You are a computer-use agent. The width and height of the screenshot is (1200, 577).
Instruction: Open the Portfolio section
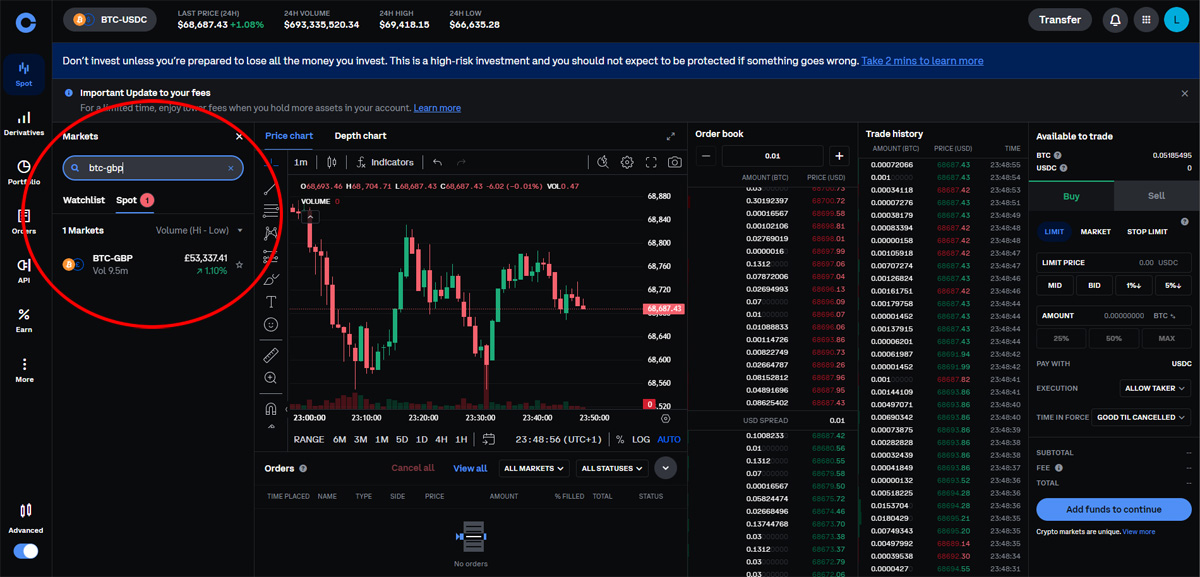pyautogui.click(x=24, y=172)
